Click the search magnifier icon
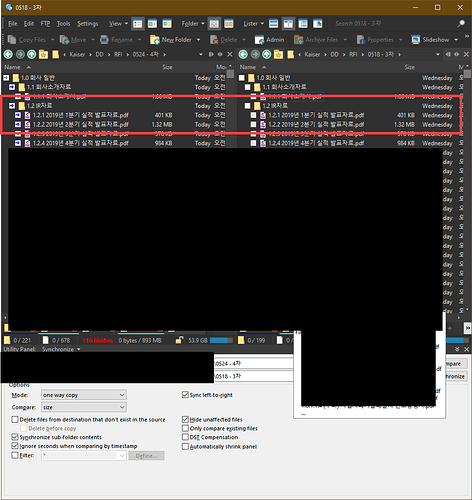This screenshot has height=500, width=472. tap(461, 24)
